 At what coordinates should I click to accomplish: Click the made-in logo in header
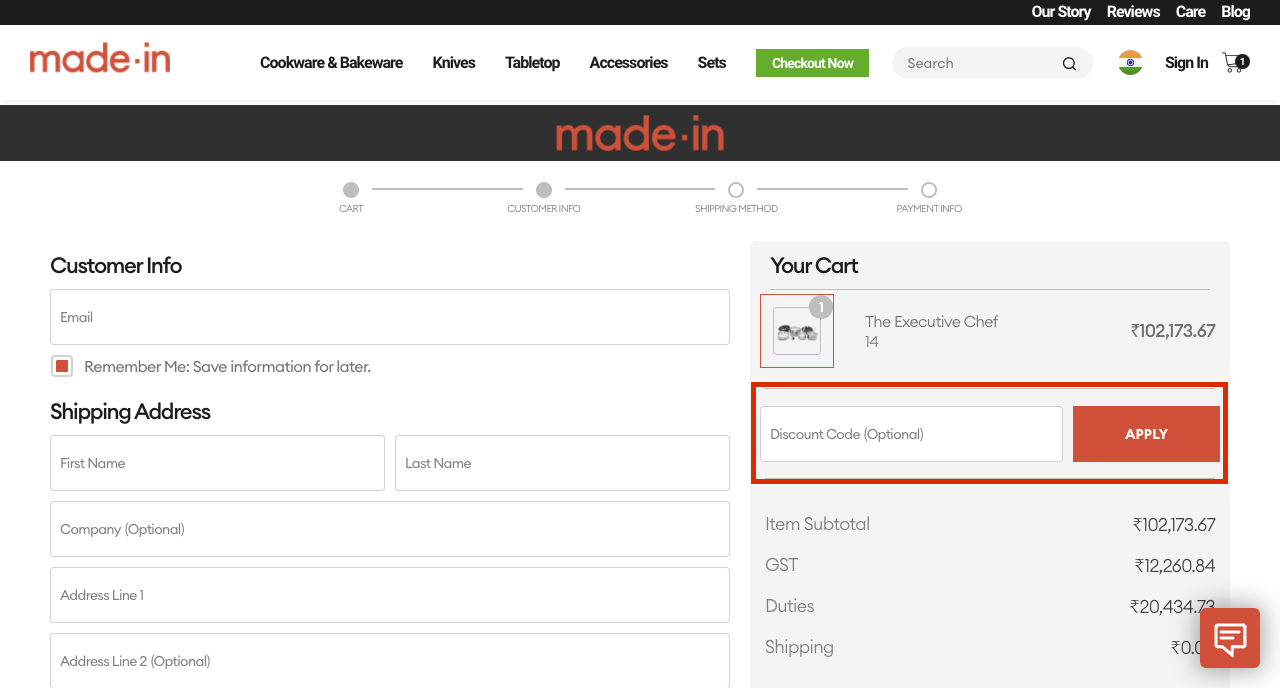(x=100, y=59)
